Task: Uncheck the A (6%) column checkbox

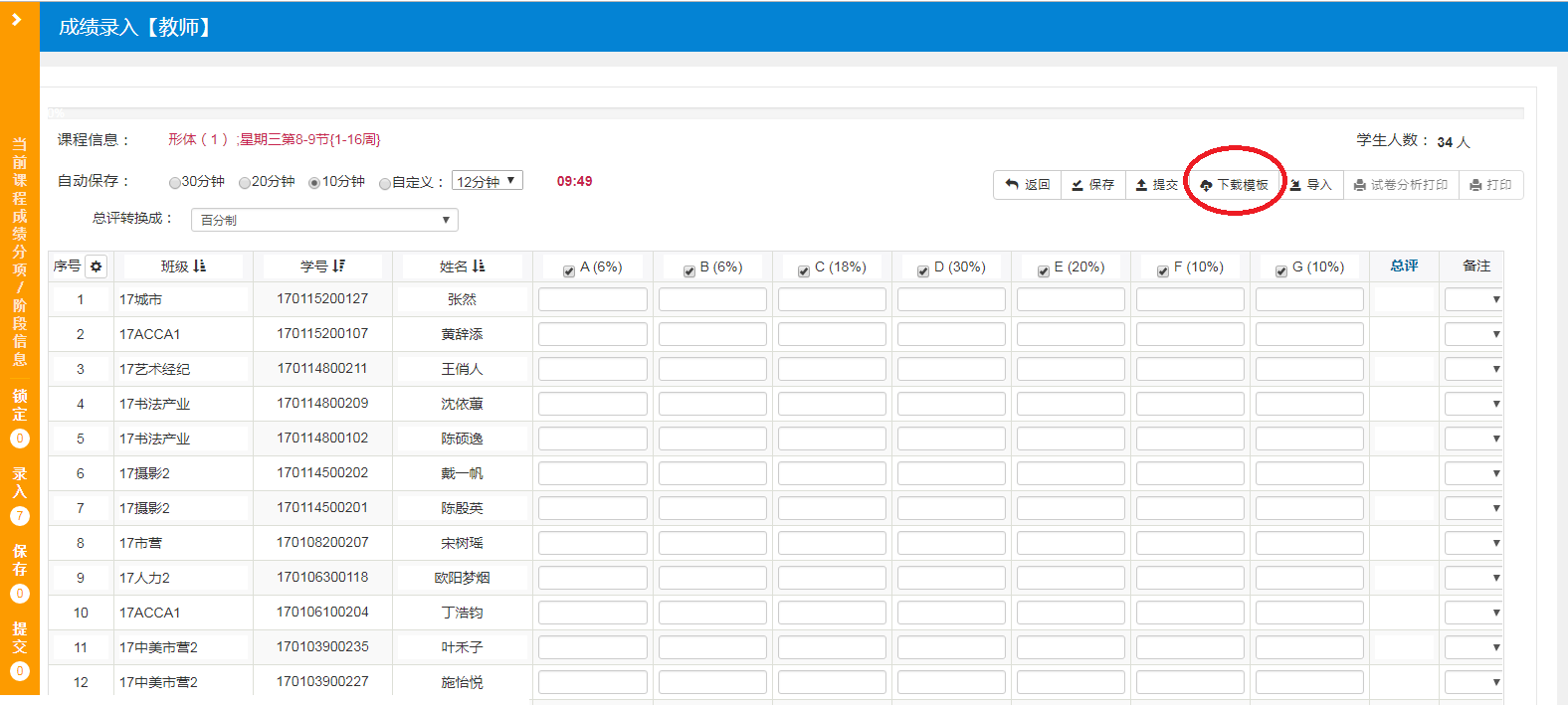Action: (569, 271)
